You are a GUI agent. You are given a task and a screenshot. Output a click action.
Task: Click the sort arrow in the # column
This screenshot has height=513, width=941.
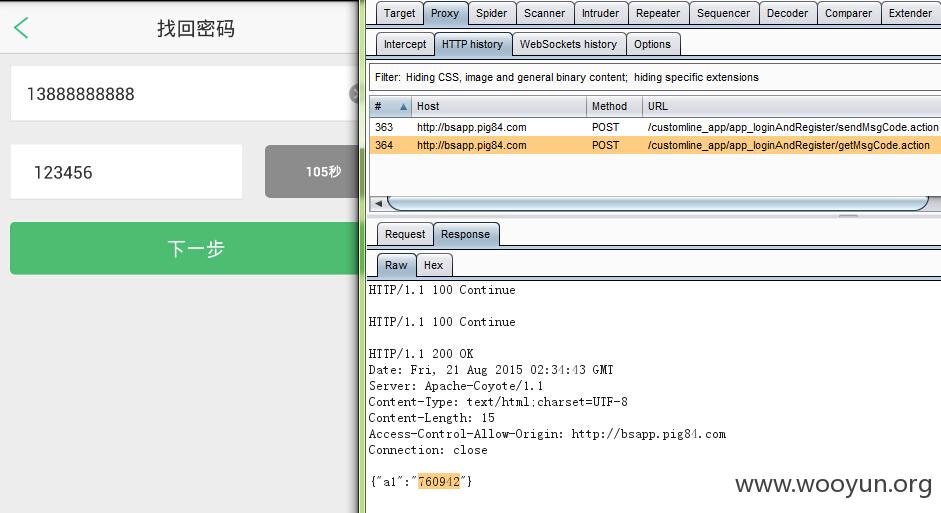click(x=403, y=107)
